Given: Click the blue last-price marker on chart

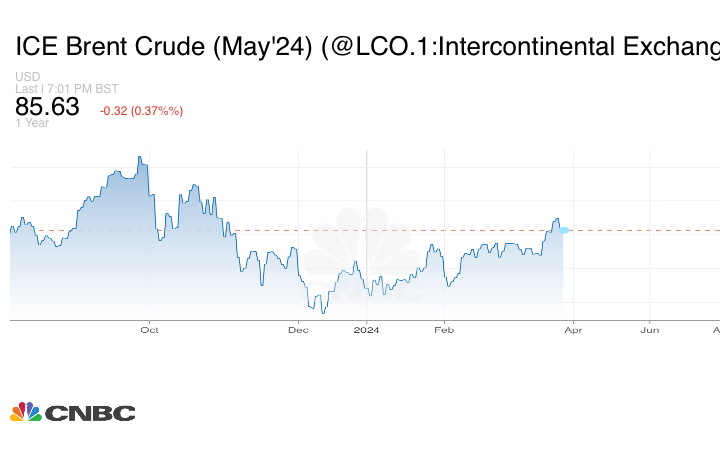Looking at the screenshot, I should (x=564, y=230).
